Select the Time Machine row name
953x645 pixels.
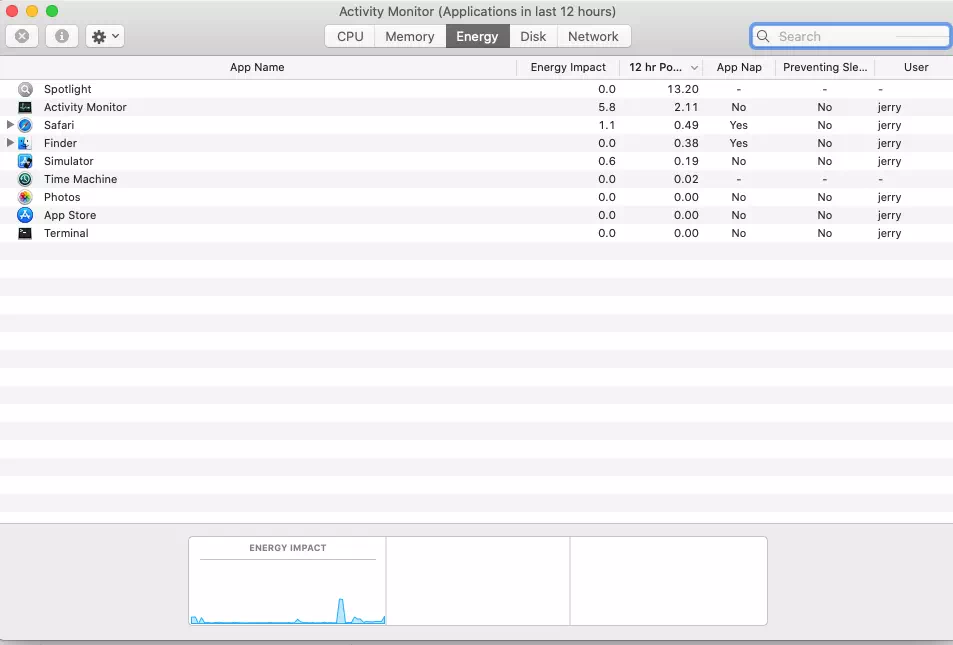pyautogui.click(x=80, y=179)
